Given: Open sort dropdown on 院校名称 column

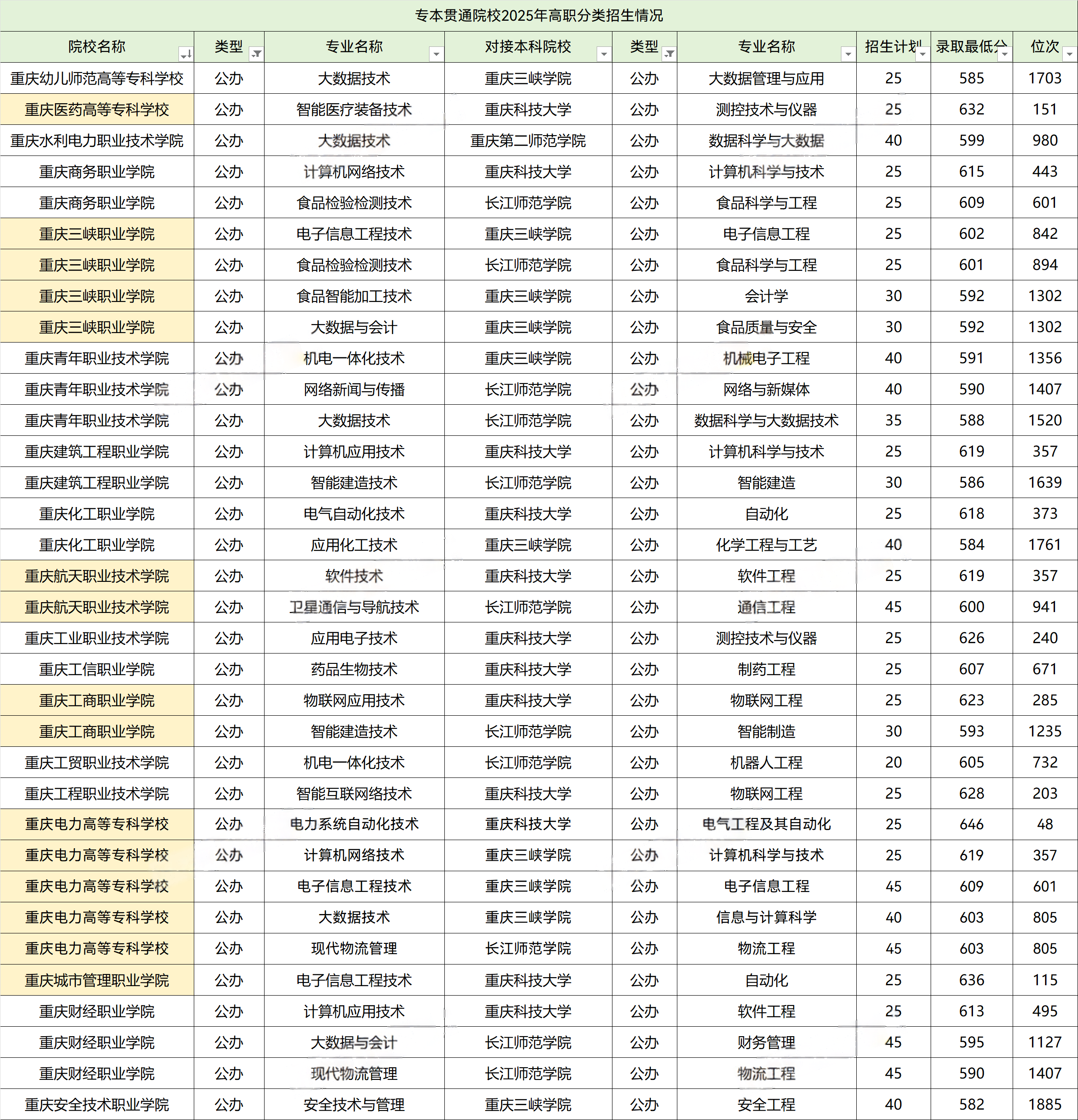Looking at the screenshot, I should click(186, 54).
